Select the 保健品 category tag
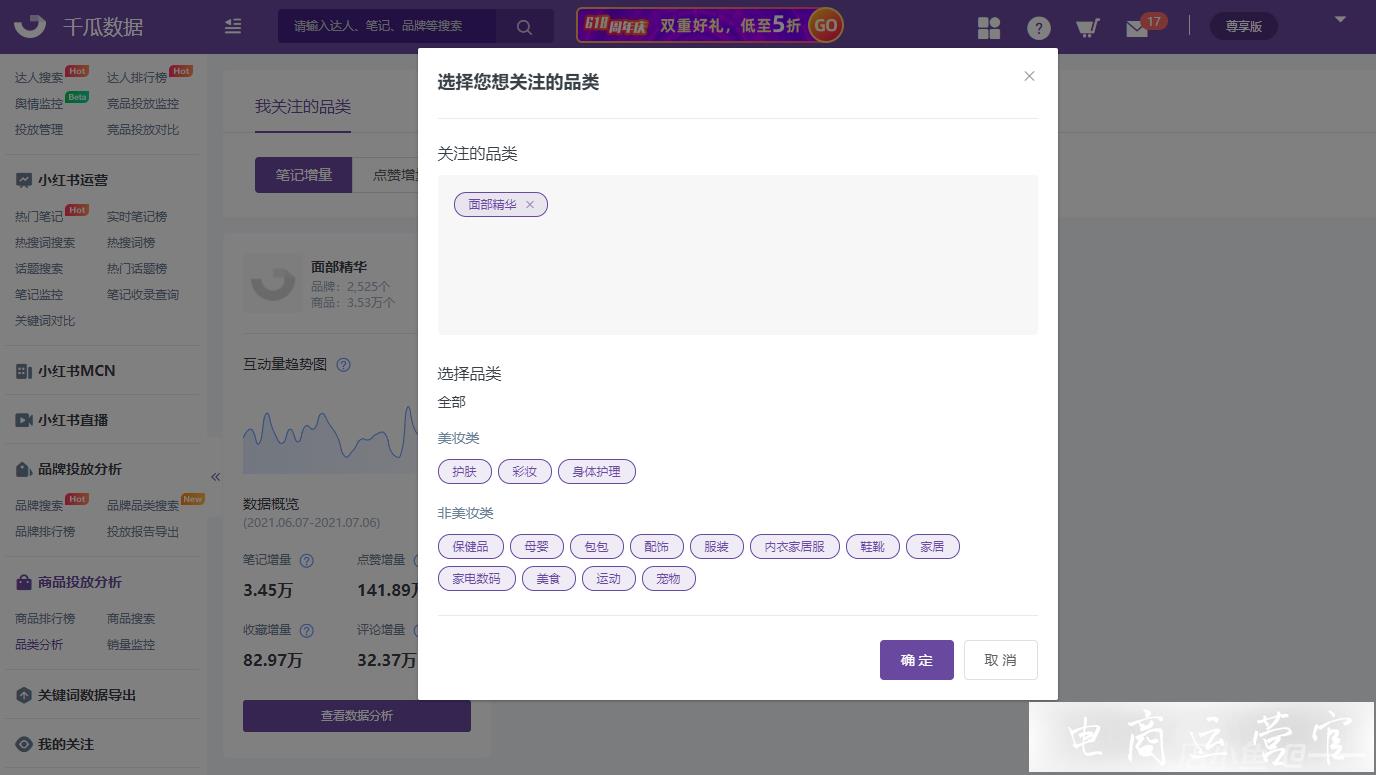 click(x=470, y=547)
